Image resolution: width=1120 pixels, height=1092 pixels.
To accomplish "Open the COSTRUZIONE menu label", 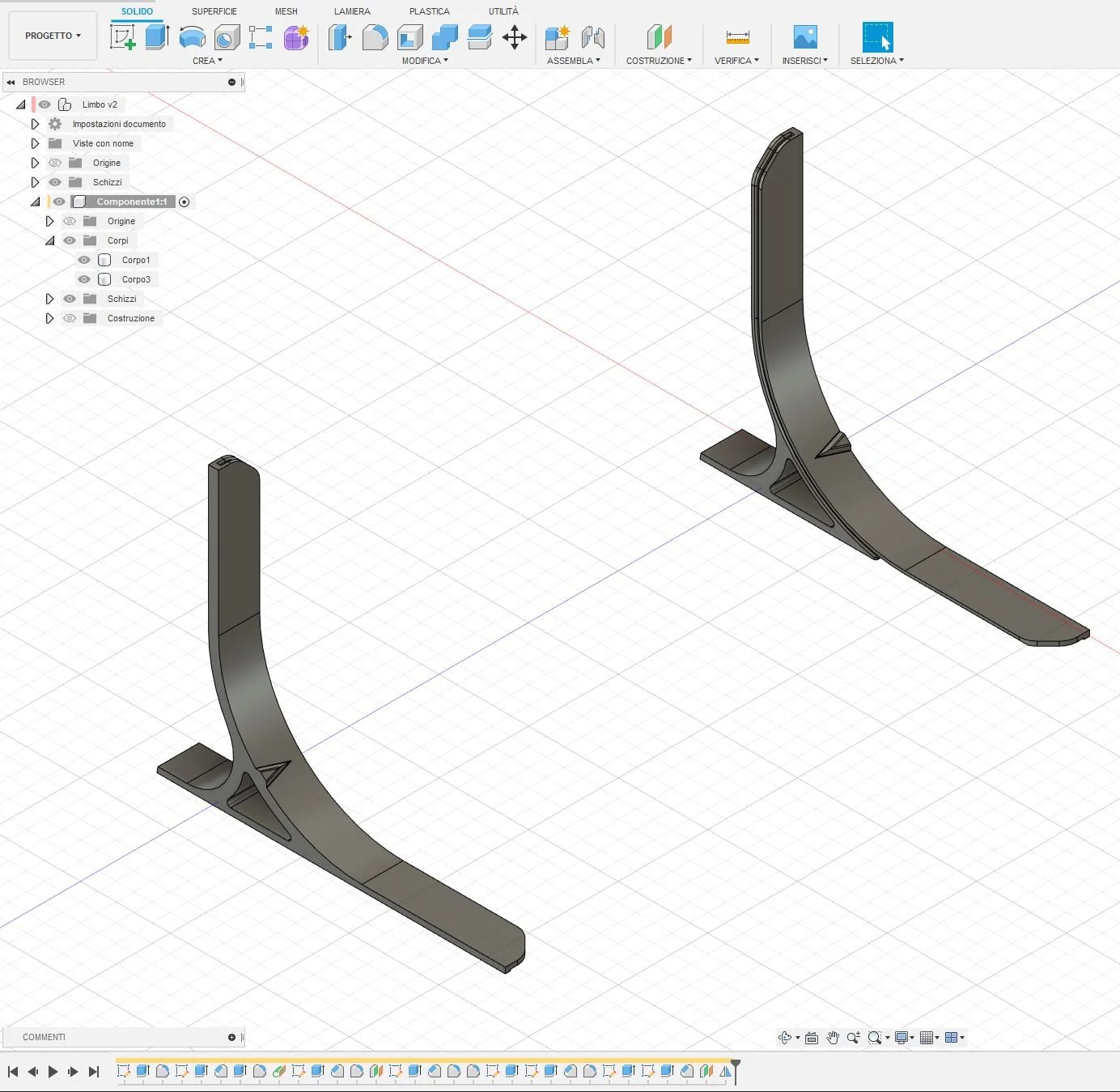I will [659, 61].
